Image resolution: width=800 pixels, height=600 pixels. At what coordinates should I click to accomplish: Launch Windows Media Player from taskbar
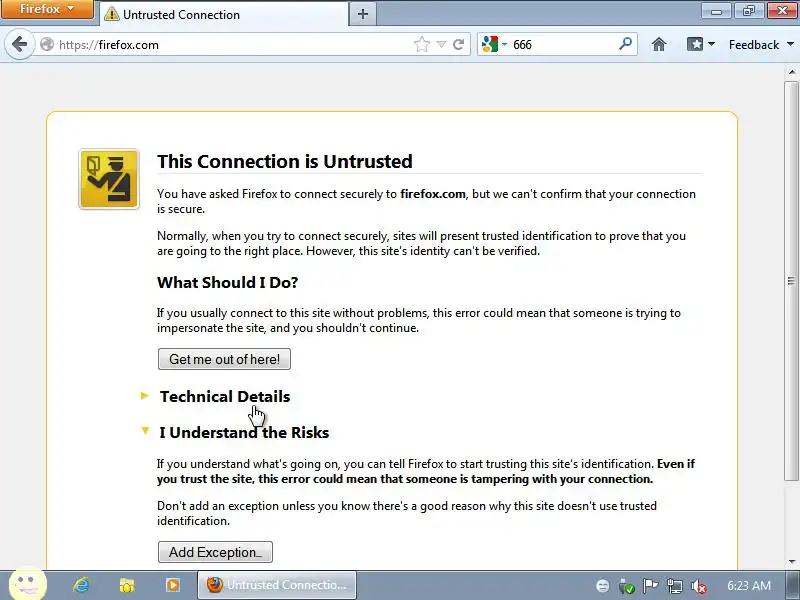[x=172, y=585]
